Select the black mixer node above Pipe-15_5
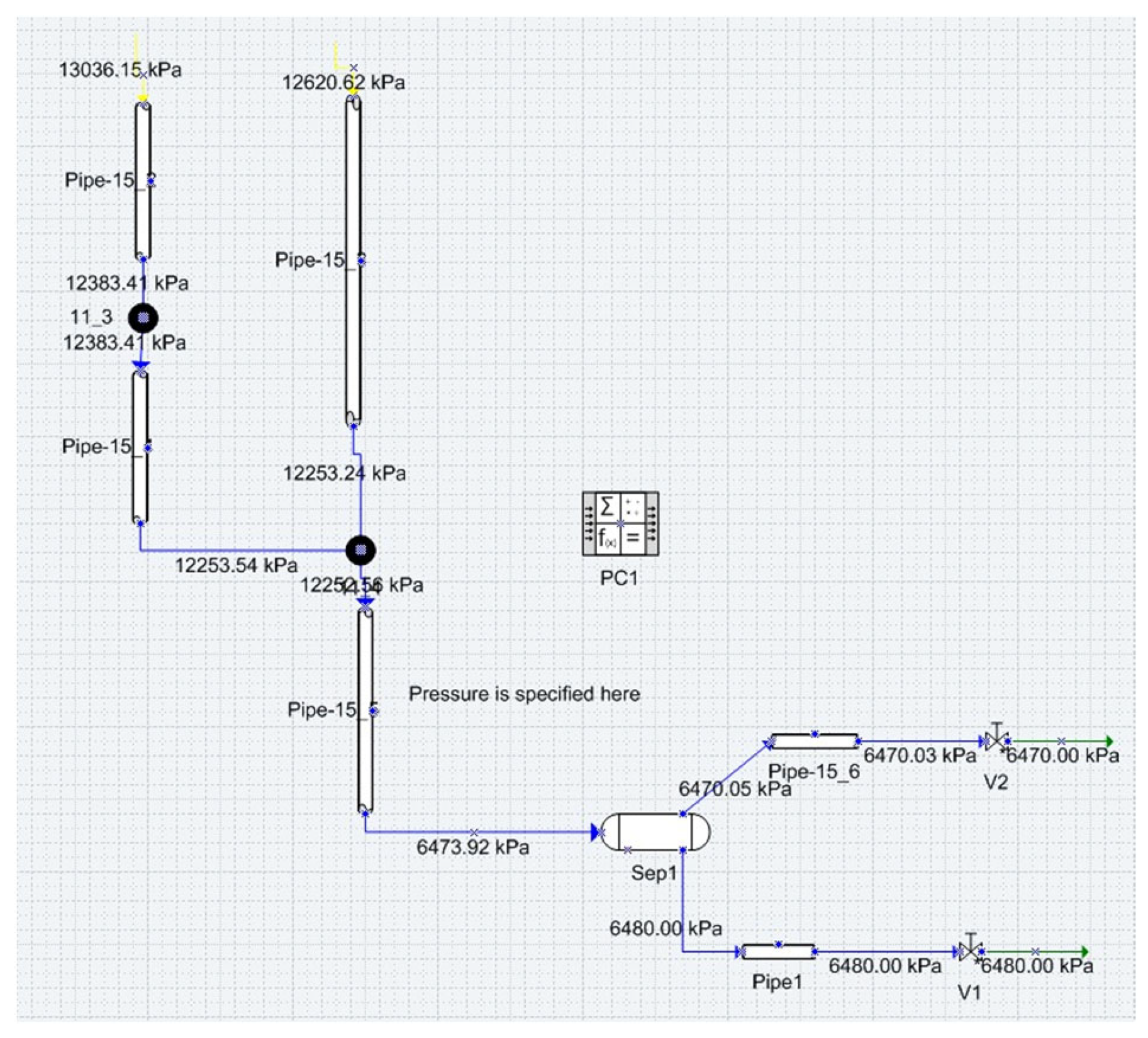 [x=360, y=550]
